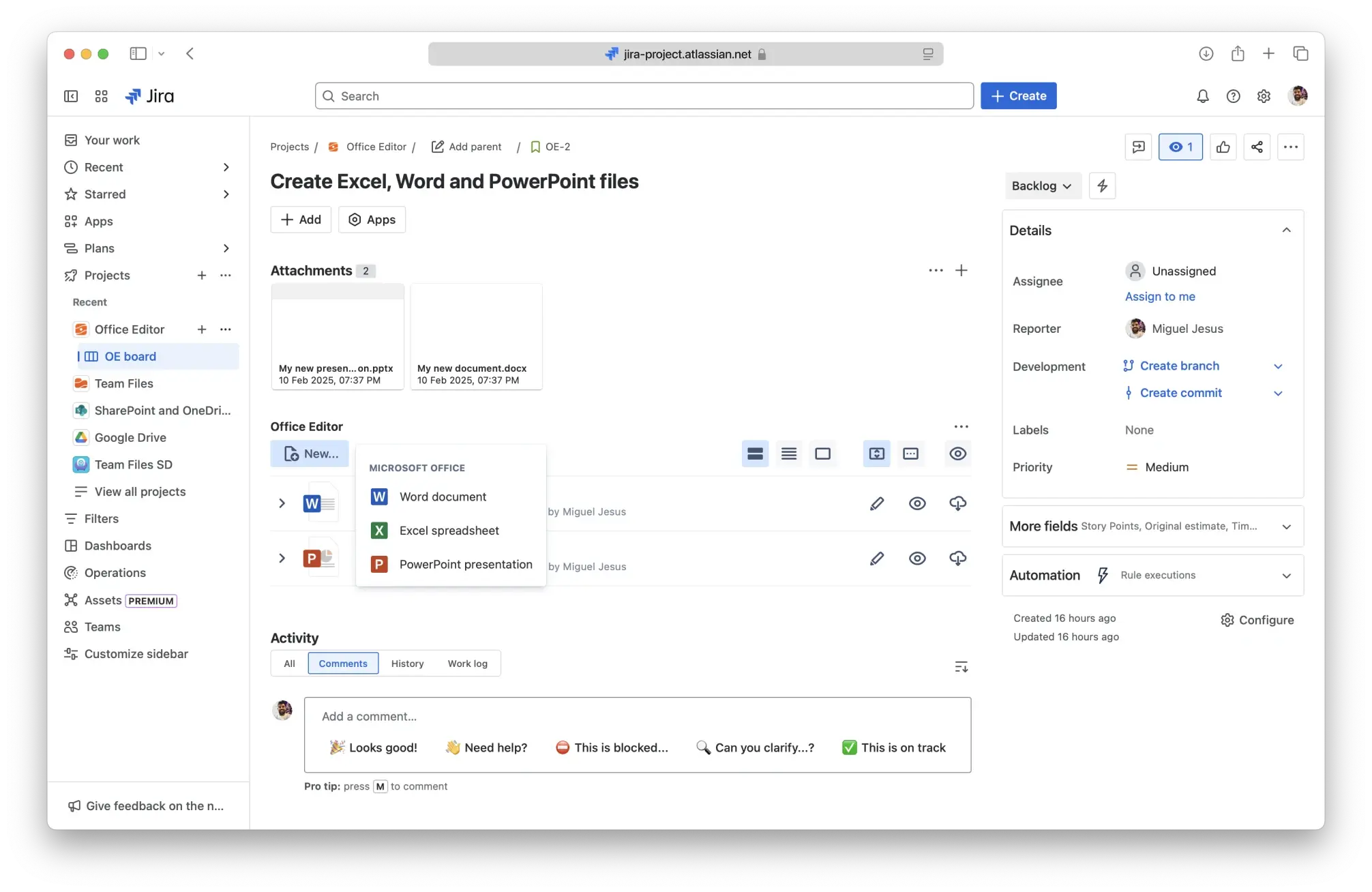1372x892 pixels.
Task: Toggle Office Editor preview eye button
Action: [x=957, y=454]
